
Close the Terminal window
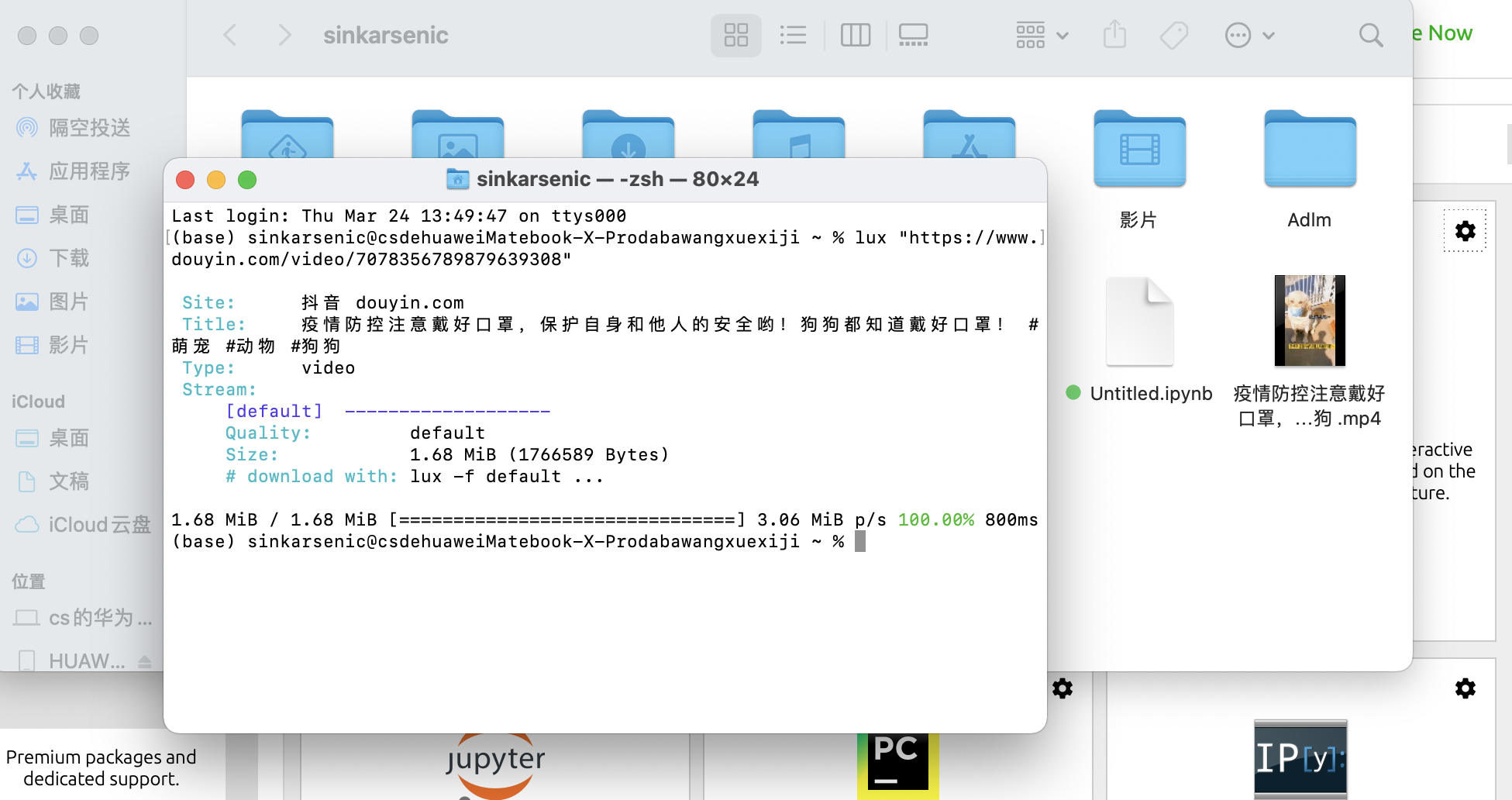click(x=185, y=180)
